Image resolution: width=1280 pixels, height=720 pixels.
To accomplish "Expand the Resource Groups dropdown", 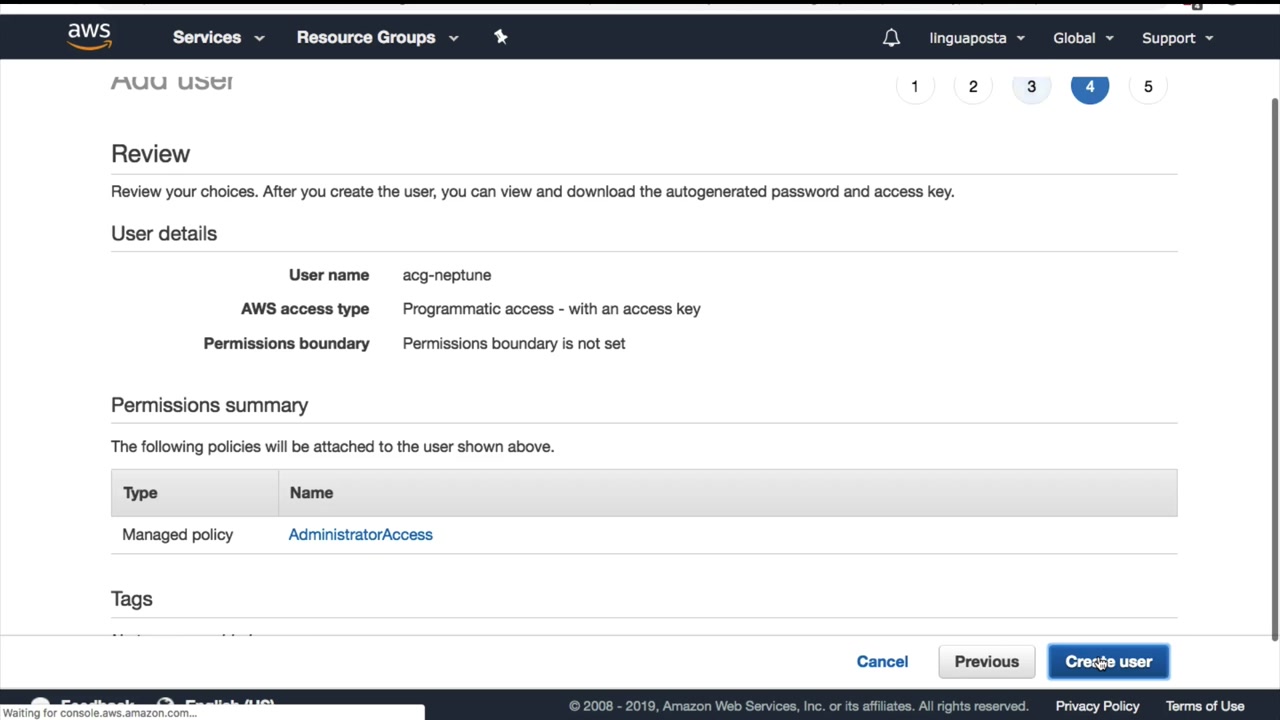I will 377,38.
